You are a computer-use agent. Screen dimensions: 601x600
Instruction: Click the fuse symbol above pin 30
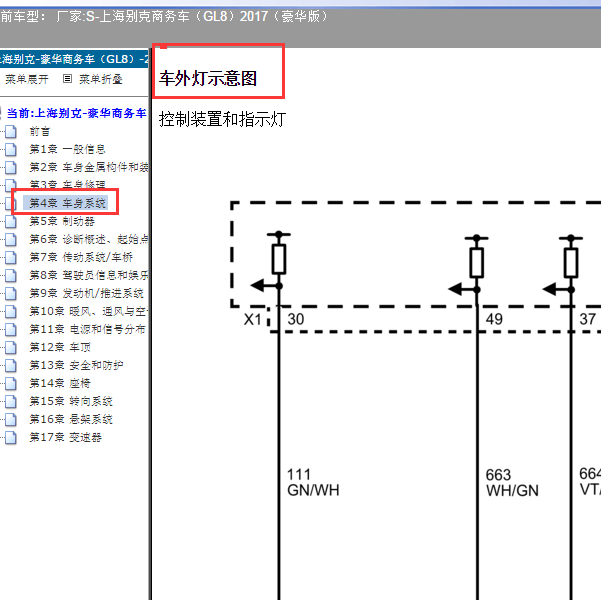(279, 260)
